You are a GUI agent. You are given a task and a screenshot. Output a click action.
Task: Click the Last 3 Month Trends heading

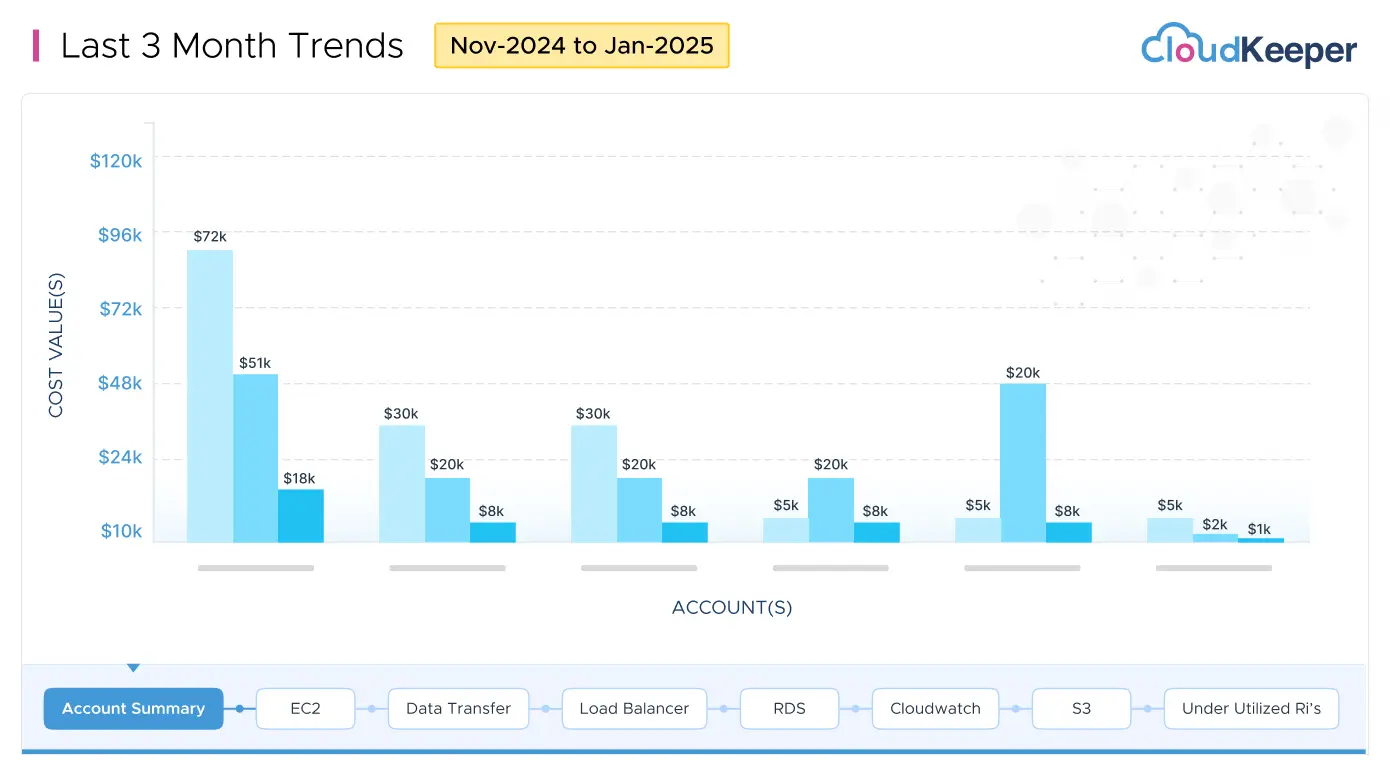232,45
